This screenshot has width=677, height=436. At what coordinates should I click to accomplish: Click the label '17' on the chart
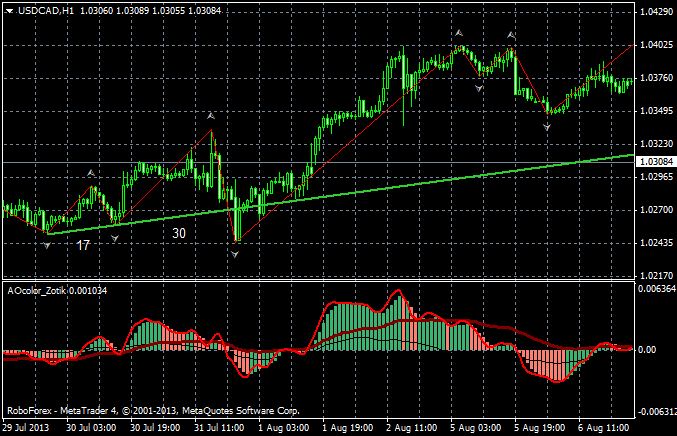pos(83,246)
